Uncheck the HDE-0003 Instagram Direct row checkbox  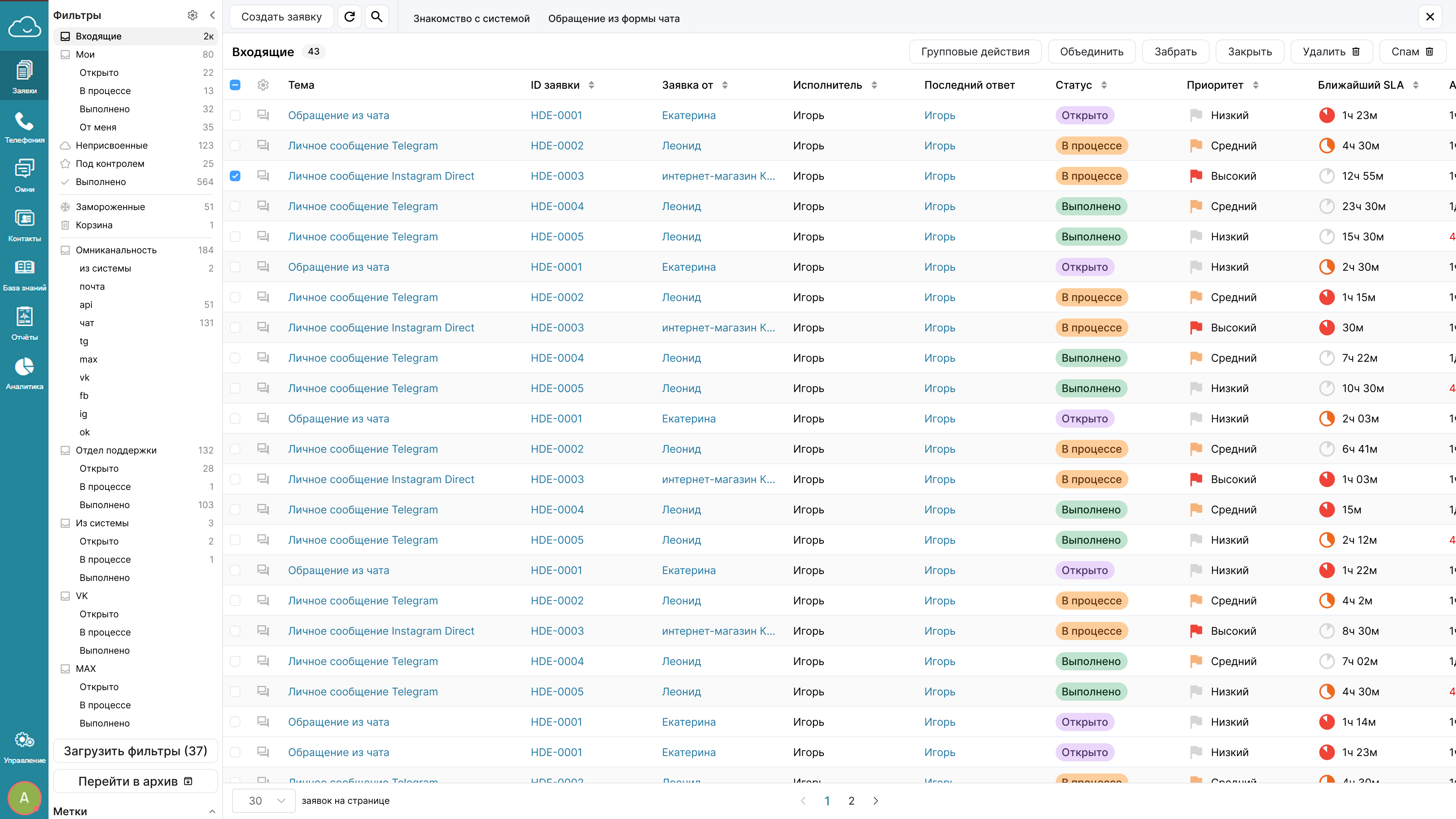pos(235,176)
